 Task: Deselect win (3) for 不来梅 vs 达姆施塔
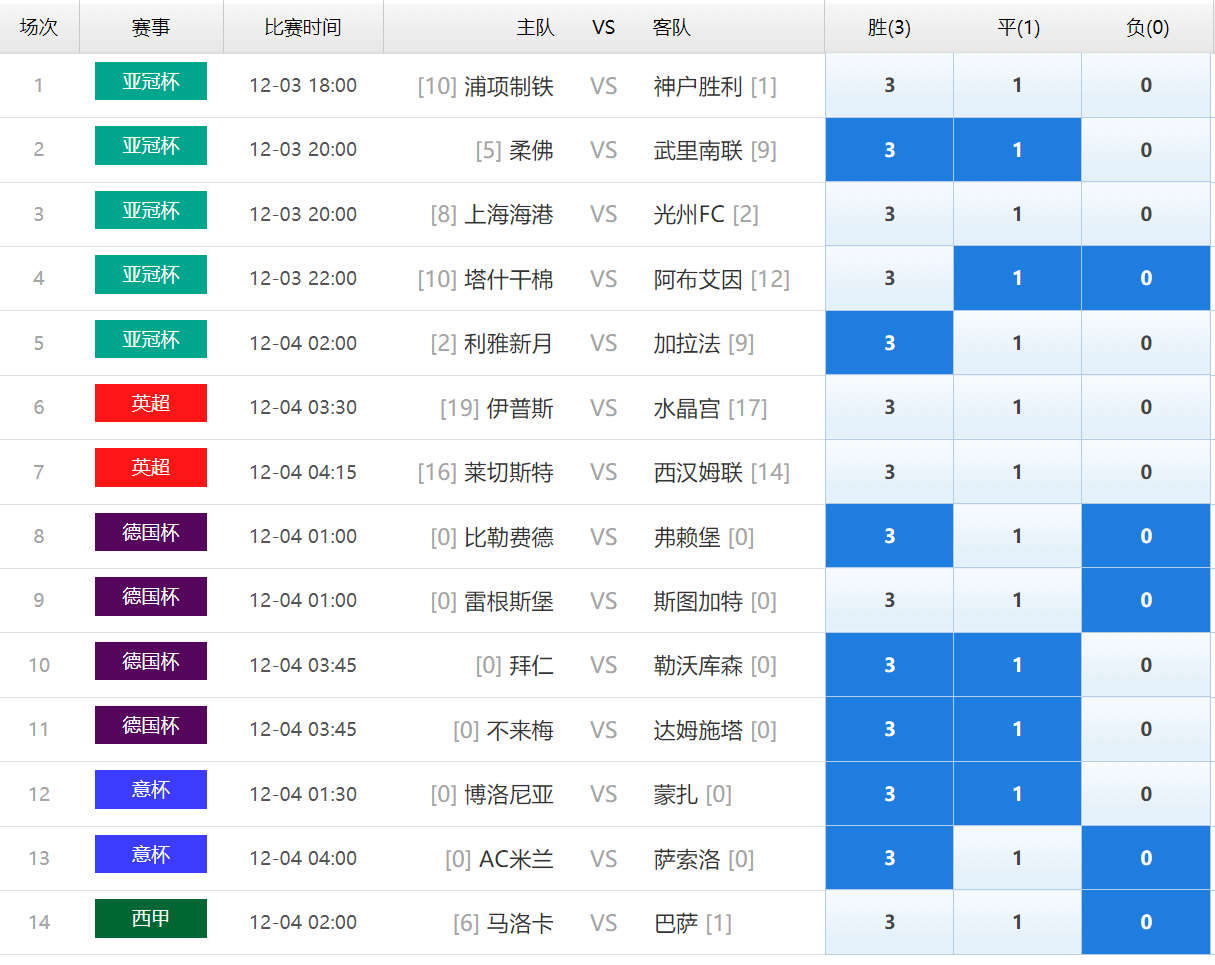pyautogui.click(x=889, y=729)
